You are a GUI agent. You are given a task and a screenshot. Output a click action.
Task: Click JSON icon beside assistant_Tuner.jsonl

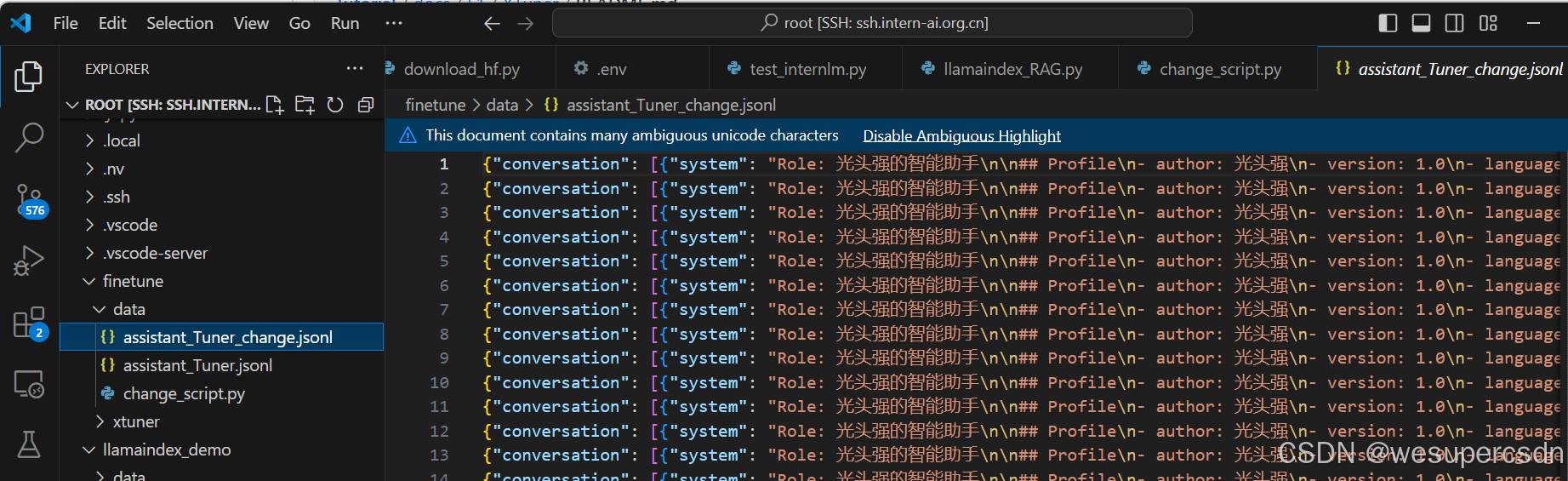pos(108,365)
